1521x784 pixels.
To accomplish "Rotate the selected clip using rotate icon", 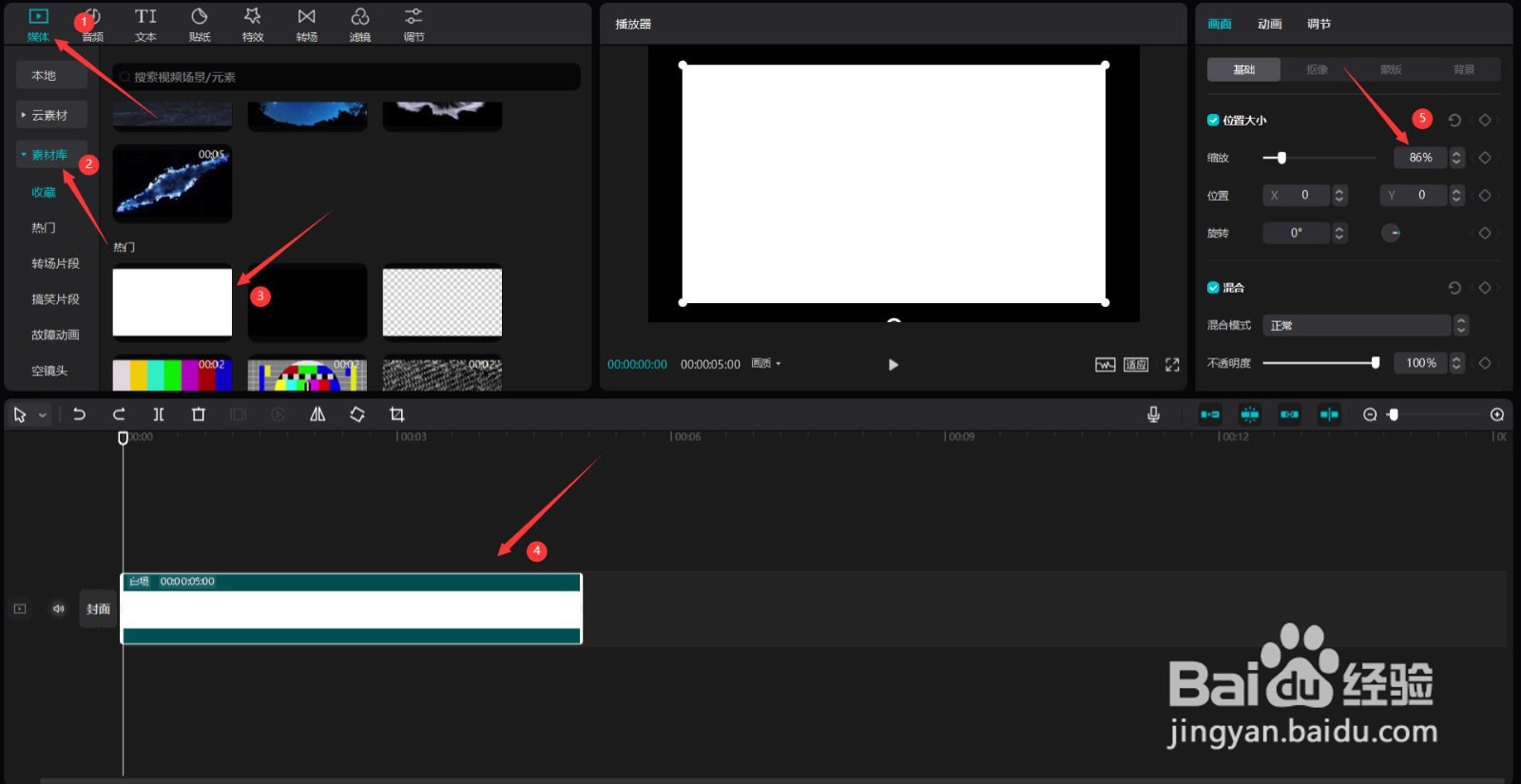I will [357, 414].
